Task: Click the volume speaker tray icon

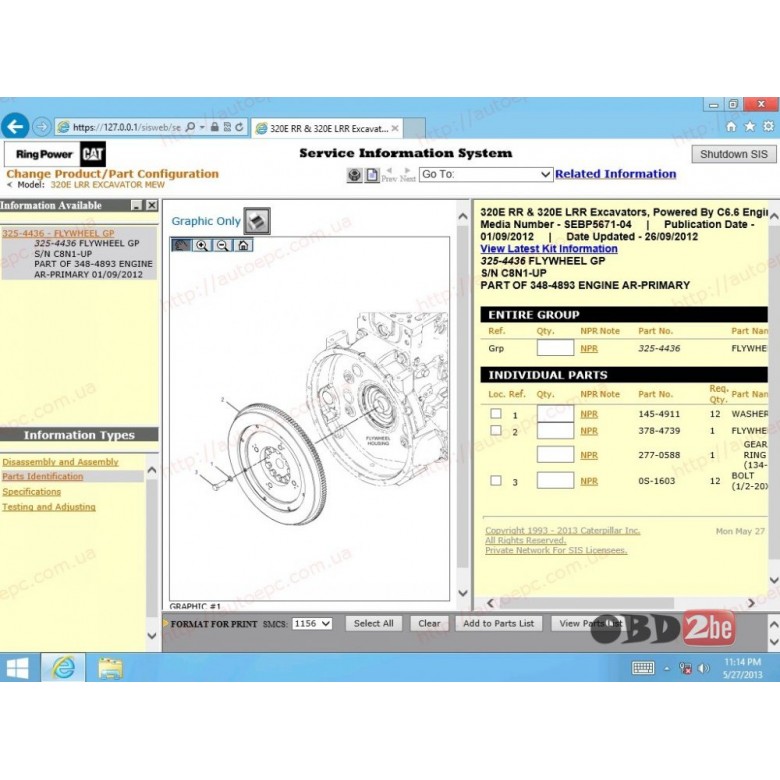Action: [703, 669]
